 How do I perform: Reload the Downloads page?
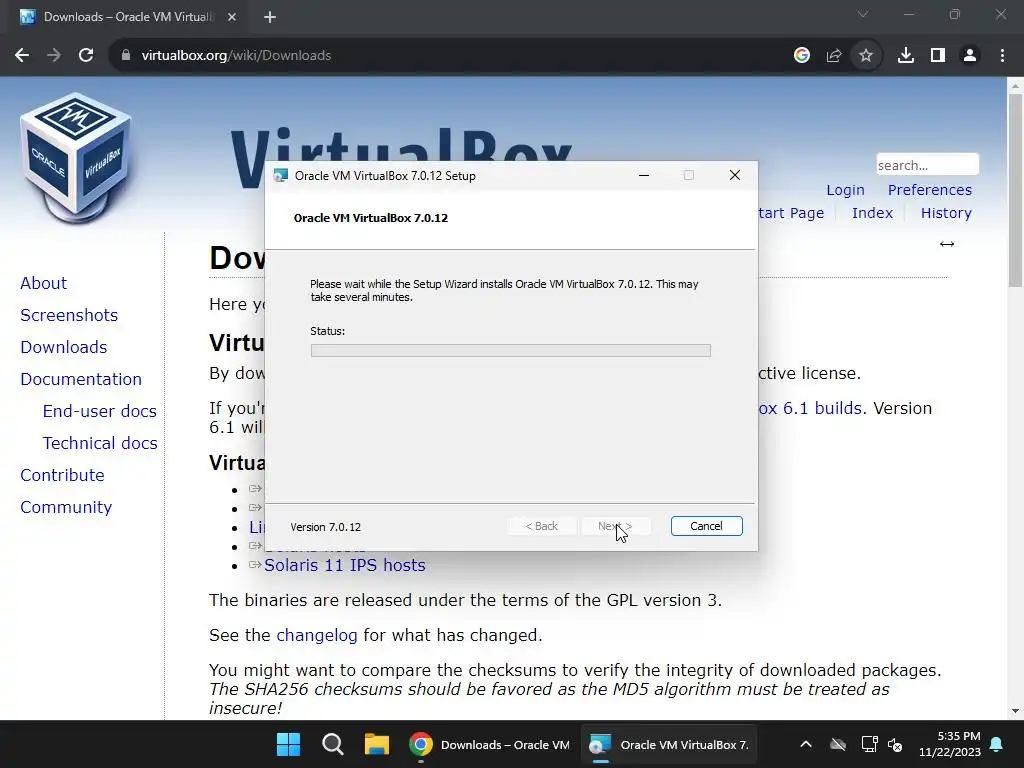click(x=86, y=56)
